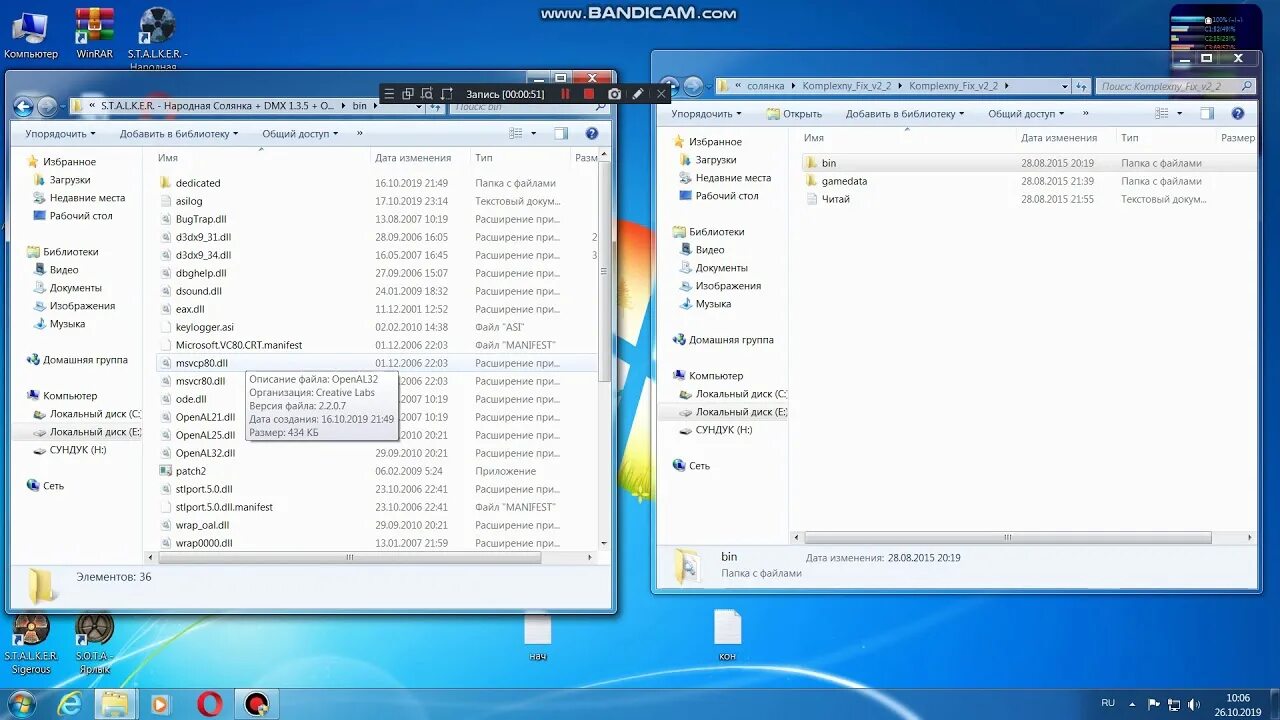Select Локальный диск (C:) in bin window sidebar

[95, 414]
